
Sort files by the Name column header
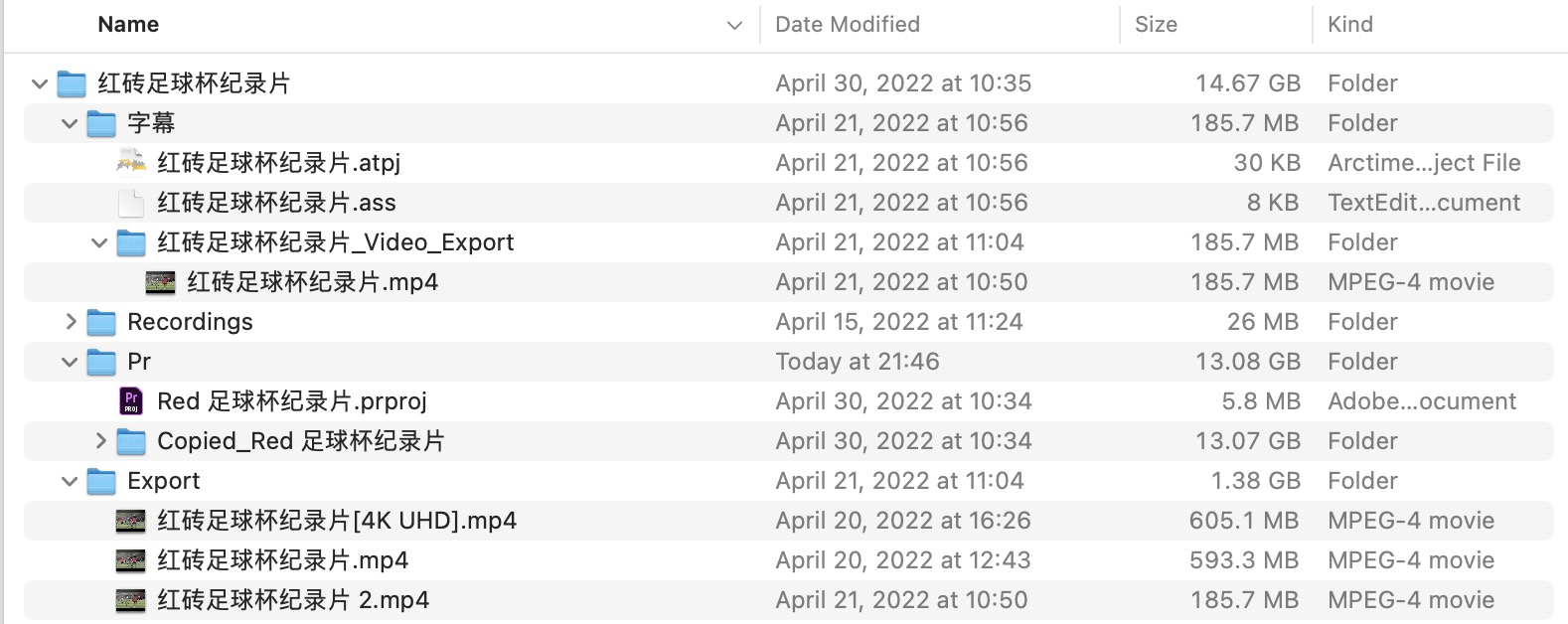click(128, 25)
